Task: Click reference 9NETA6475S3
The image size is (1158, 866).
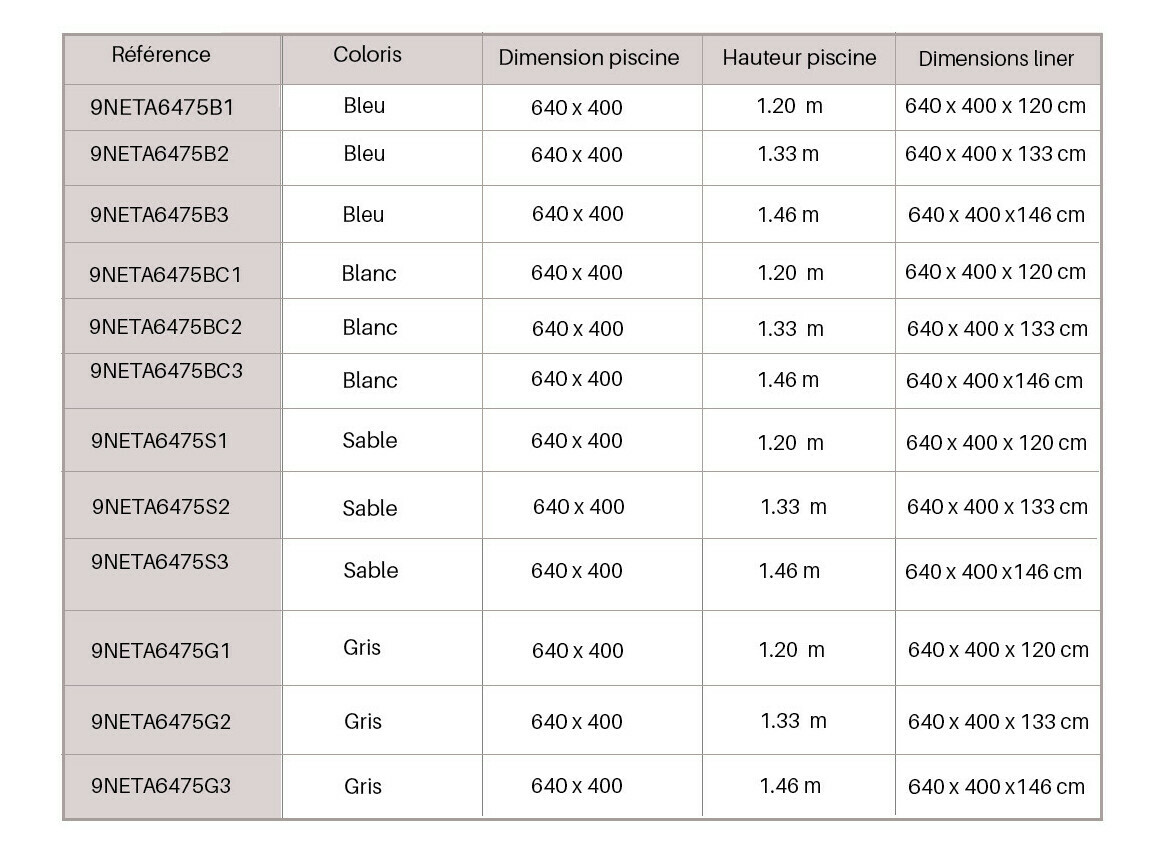Action: click(x=159, y=562)
